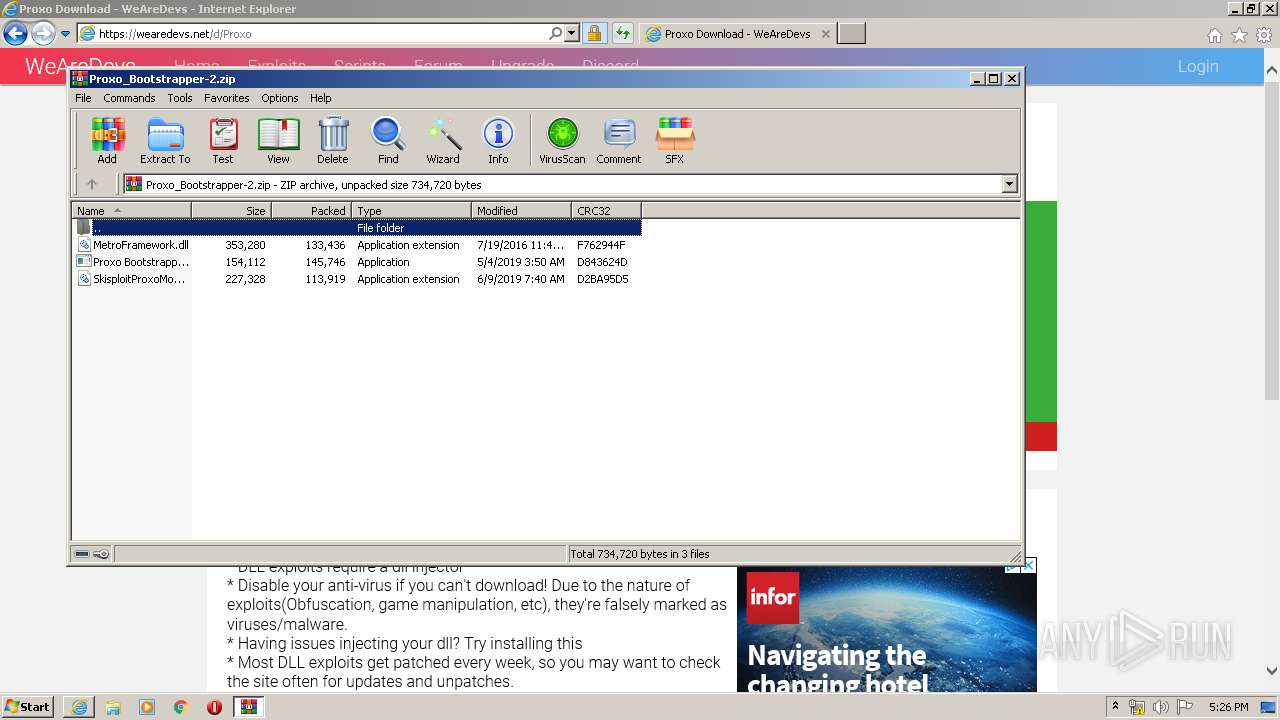
Task: Click the refresh page icon
Action: [623, 33]
